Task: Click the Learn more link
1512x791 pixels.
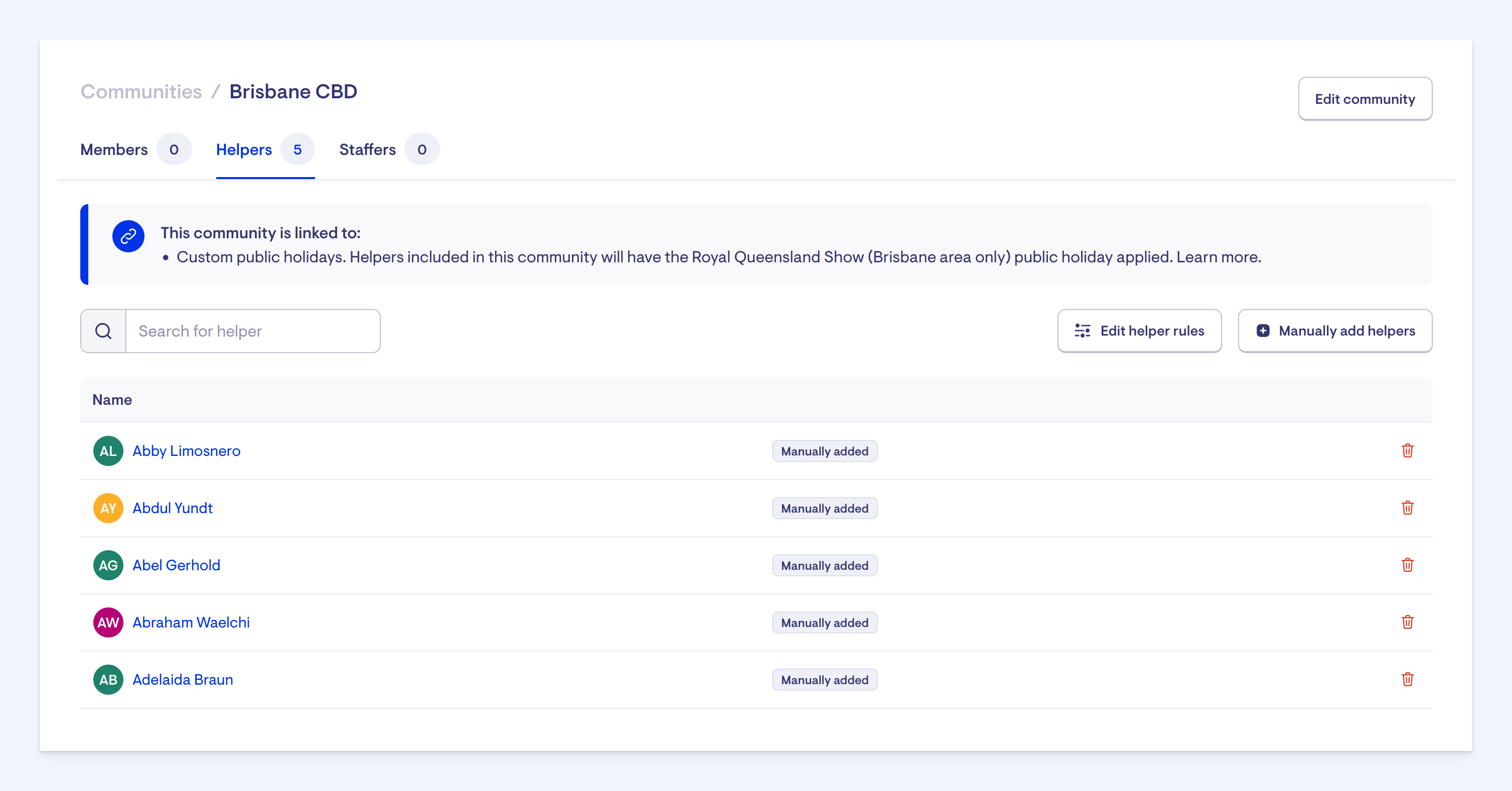Action: click(x=1218, y=257)
